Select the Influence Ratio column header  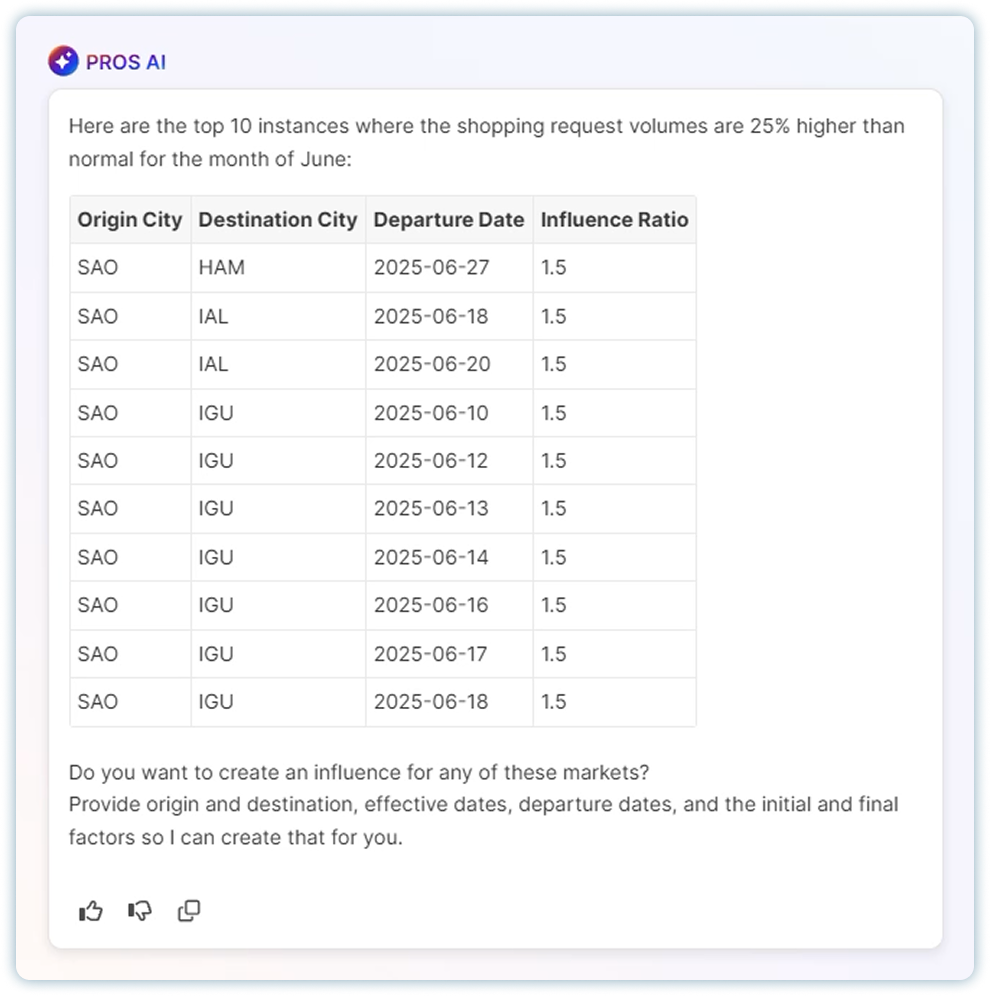[x=615, y=220]
